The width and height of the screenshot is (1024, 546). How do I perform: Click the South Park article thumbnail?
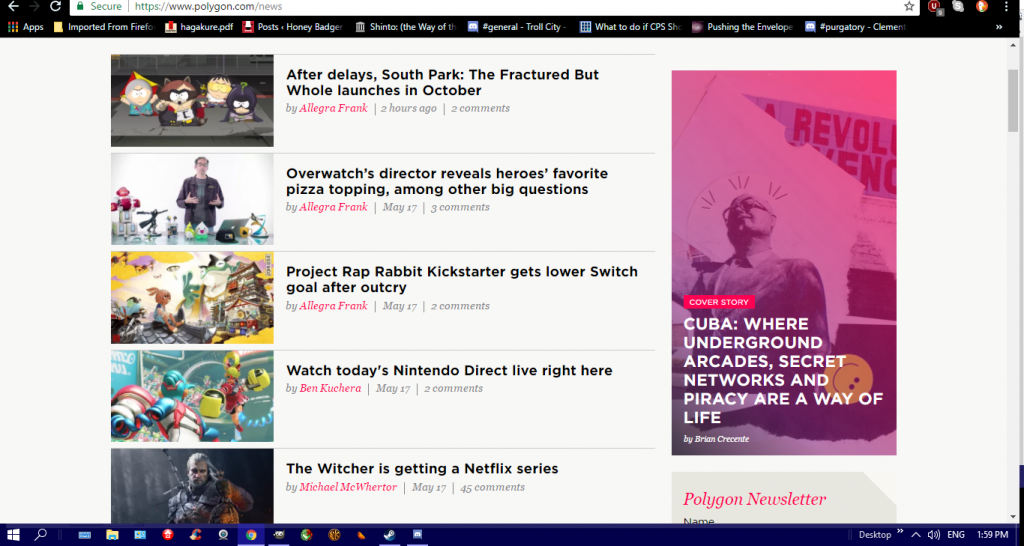(192, 101)
